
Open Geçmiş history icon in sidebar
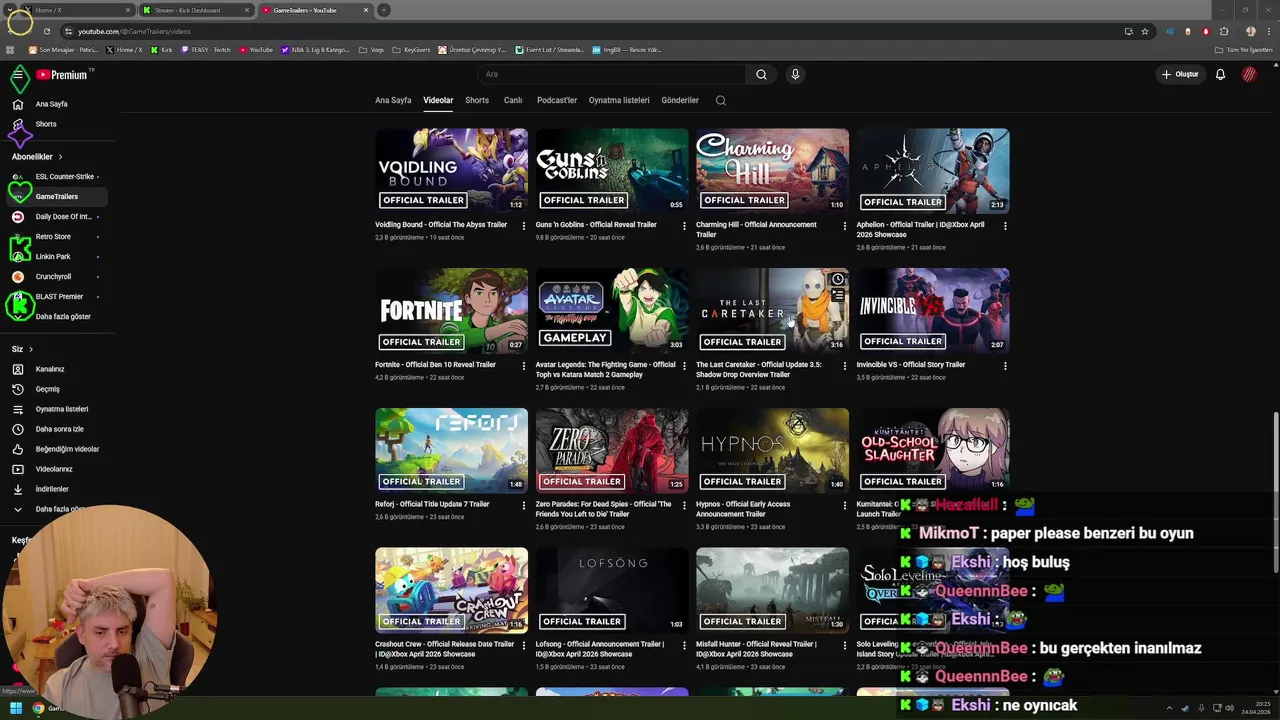point(17,389)
